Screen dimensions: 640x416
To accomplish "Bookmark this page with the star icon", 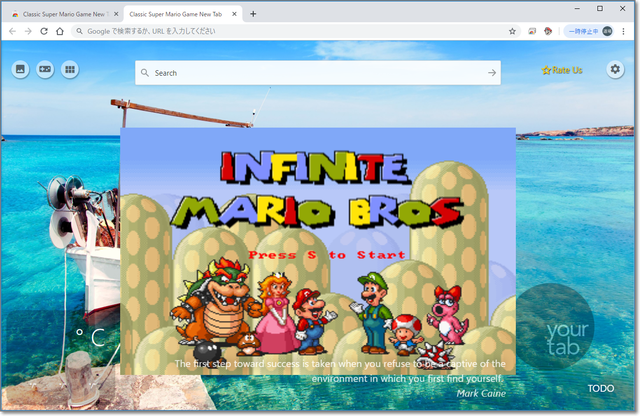I will pos(512,31).
